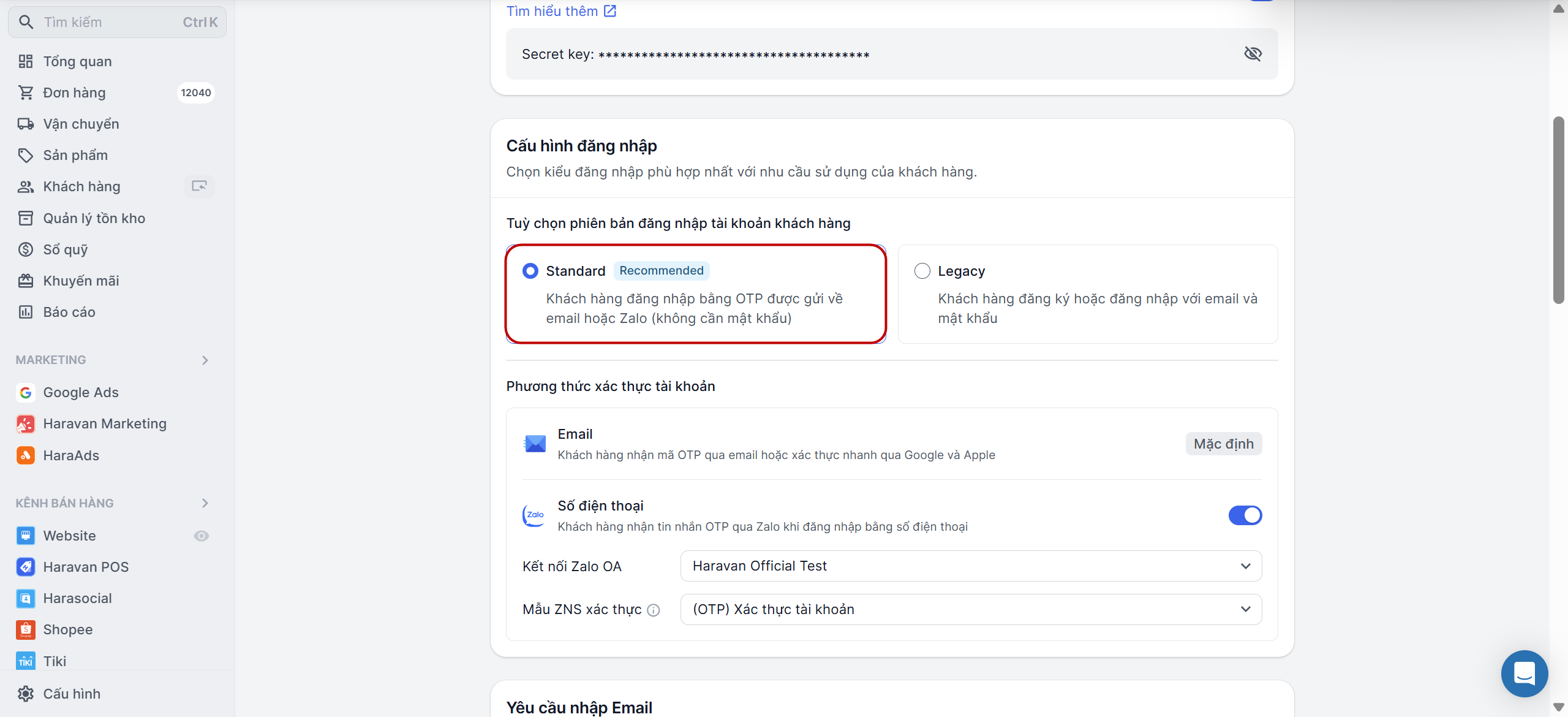Open Google Ads in Marketing

[80, 392]
